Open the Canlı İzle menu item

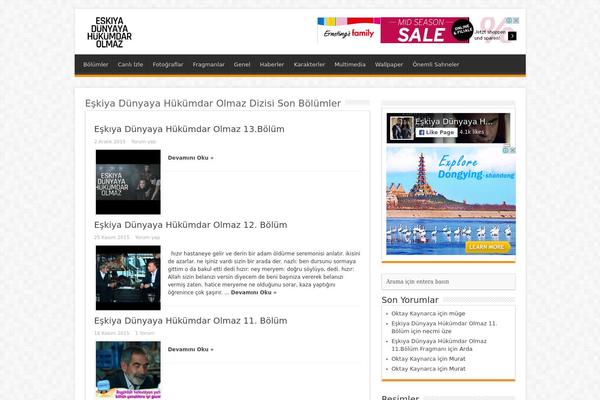coord(130,65)
